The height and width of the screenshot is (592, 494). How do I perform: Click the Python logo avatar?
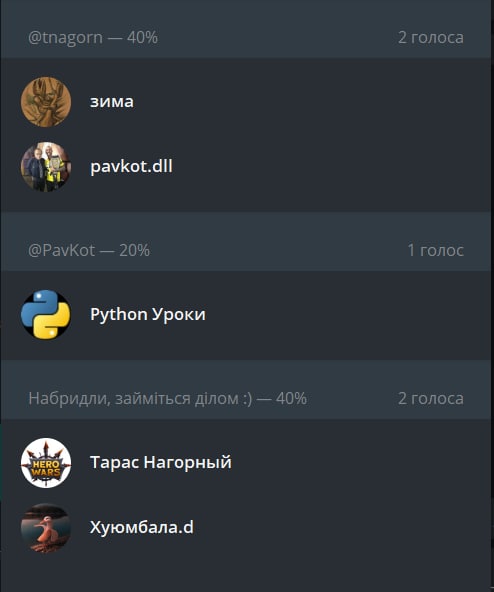pos(46,314)
